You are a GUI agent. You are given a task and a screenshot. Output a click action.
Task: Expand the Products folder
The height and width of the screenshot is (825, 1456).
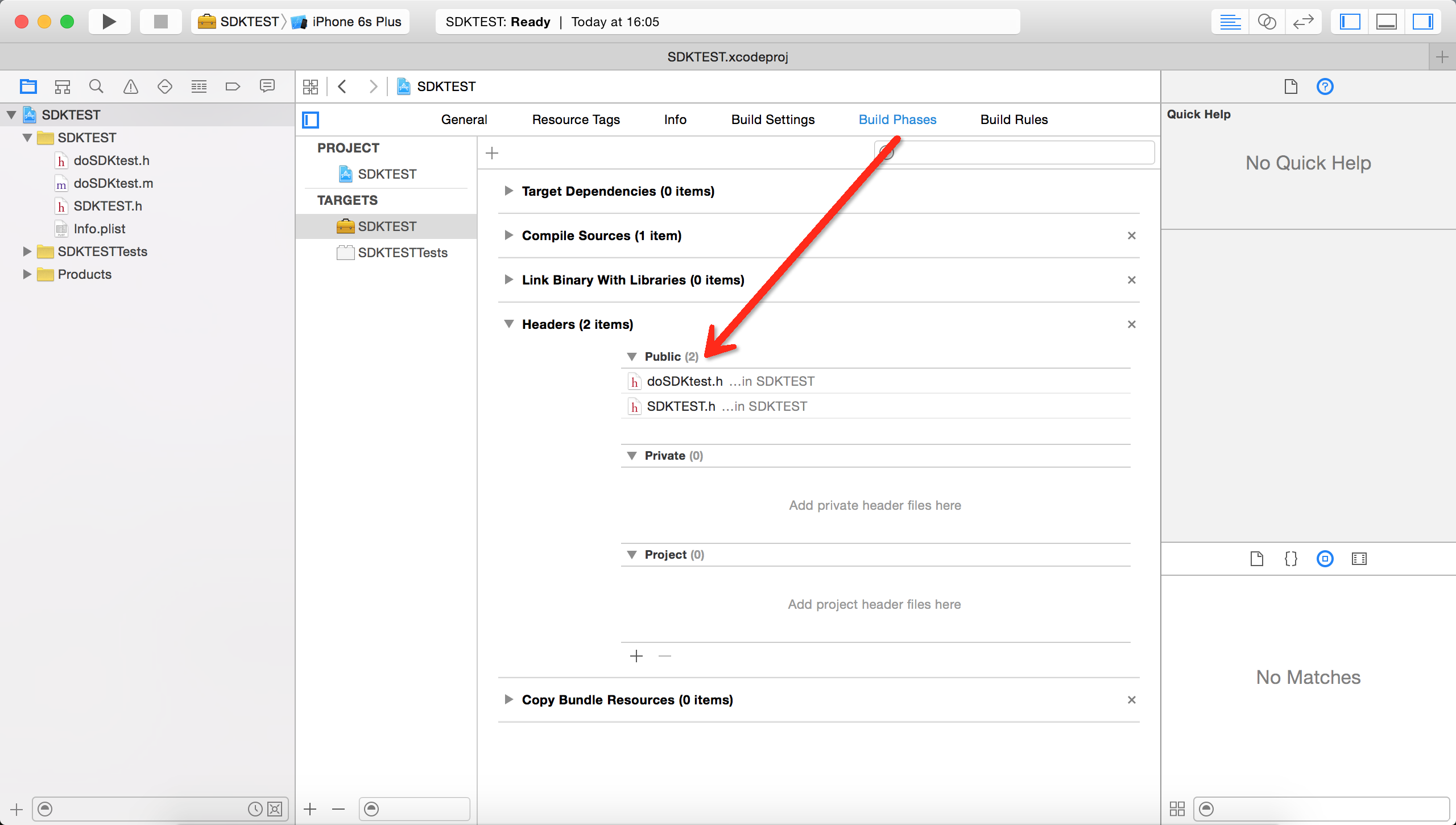27,274
